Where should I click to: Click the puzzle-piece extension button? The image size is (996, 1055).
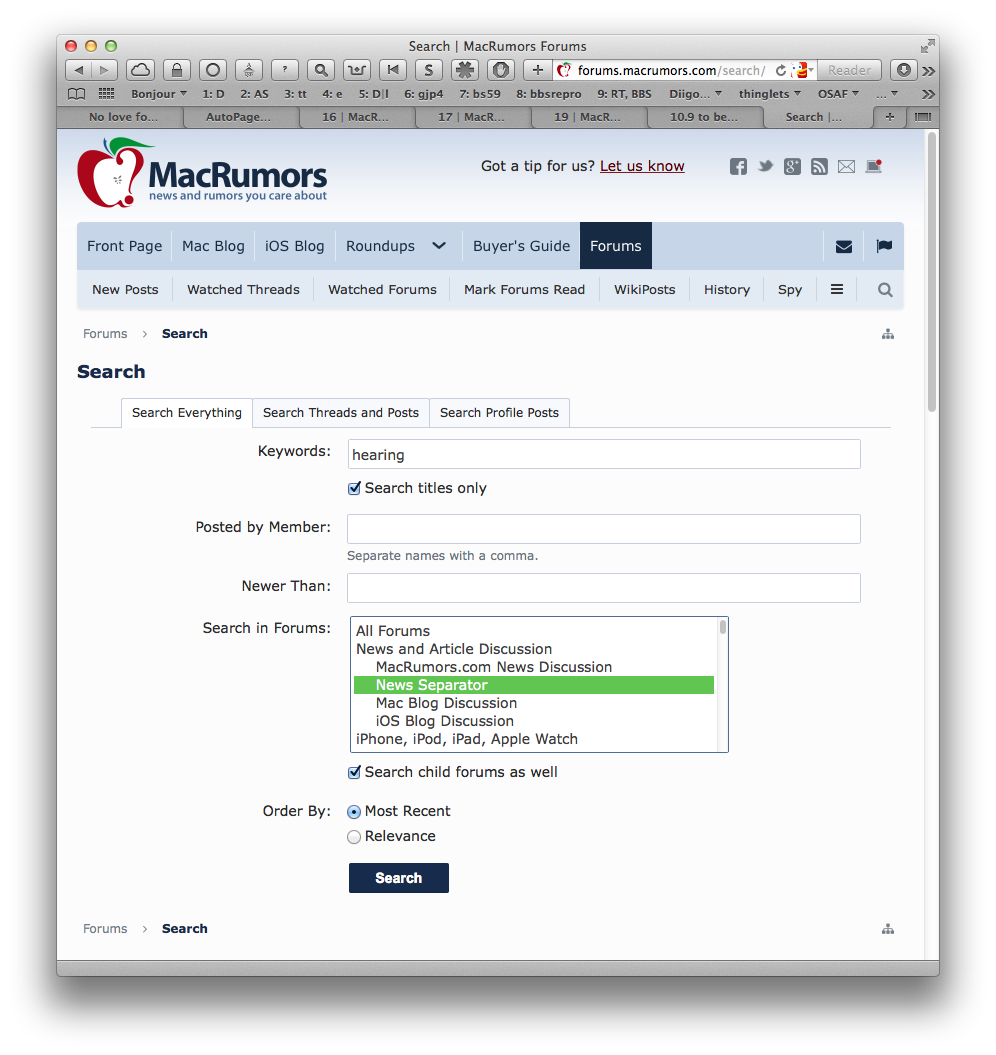pyautogui.click(x=464, y=70)
